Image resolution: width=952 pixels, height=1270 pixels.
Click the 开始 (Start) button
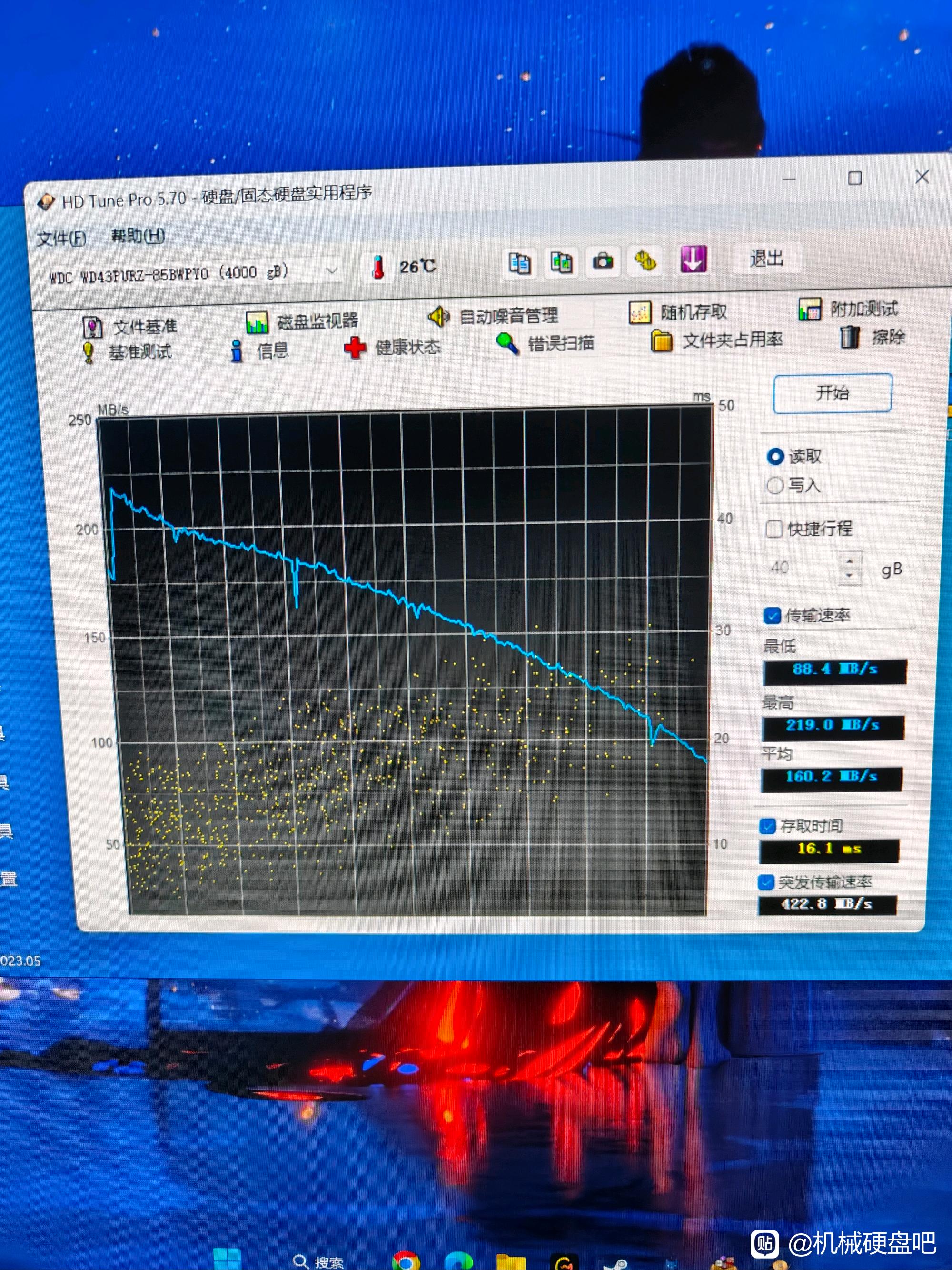[833, 393]
